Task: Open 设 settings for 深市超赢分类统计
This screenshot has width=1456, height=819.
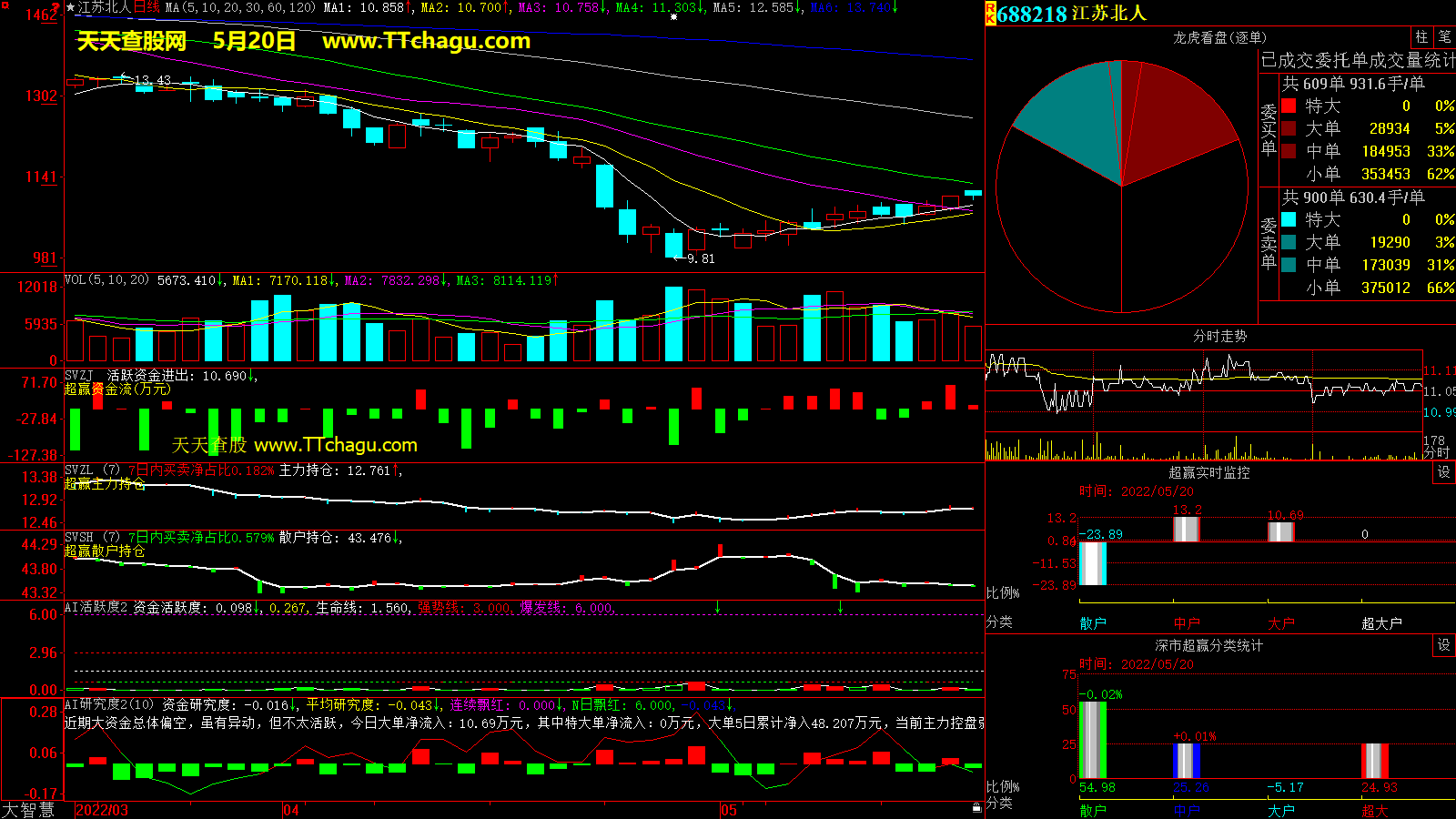Action: point(1444,645)
